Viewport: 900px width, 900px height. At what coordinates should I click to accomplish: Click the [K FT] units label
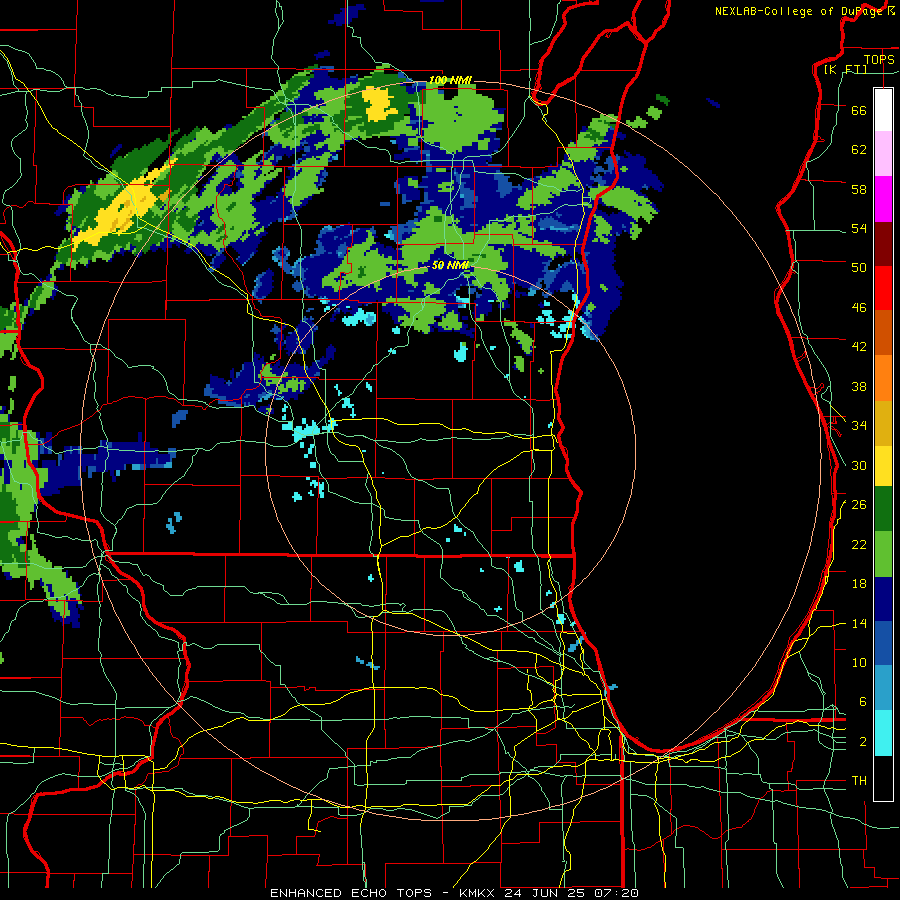[845, 69]
